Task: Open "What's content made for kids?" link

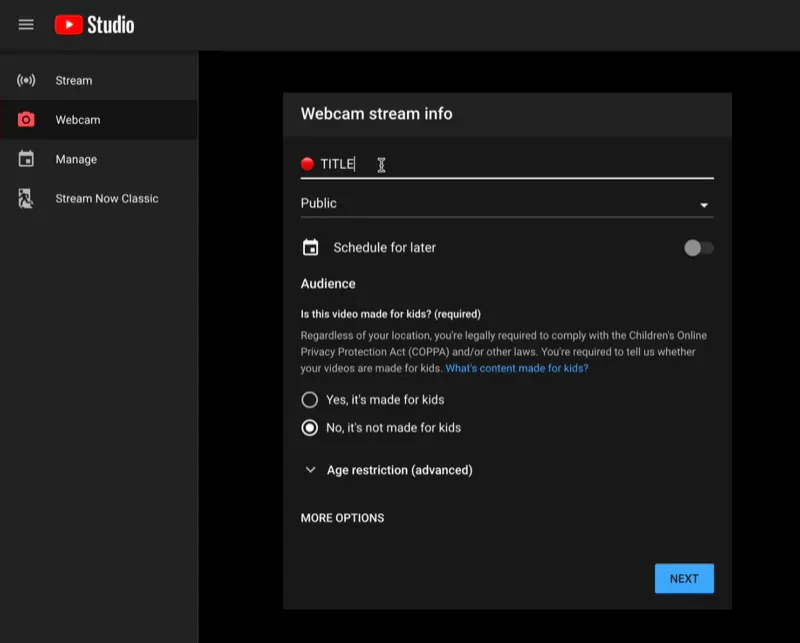Action: point(516,368)
